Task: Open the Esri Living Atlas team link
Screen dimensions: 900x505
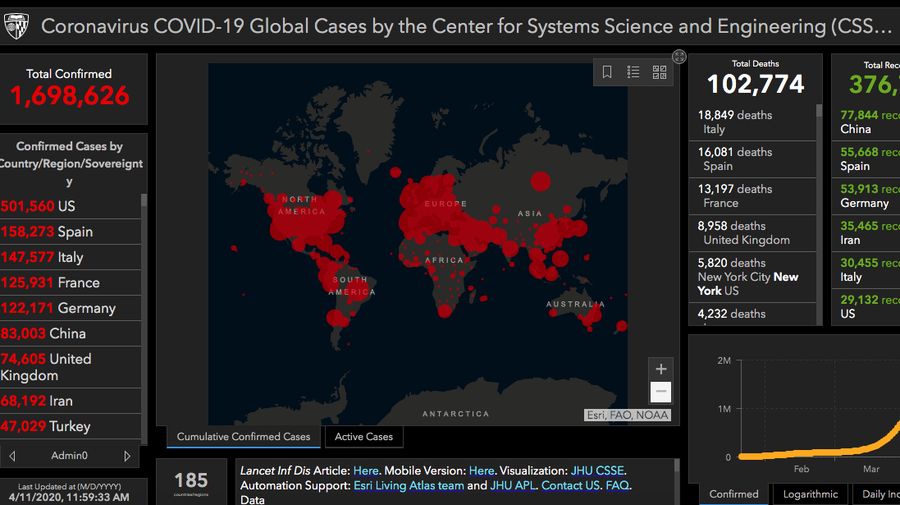Action: pos(409,485)
